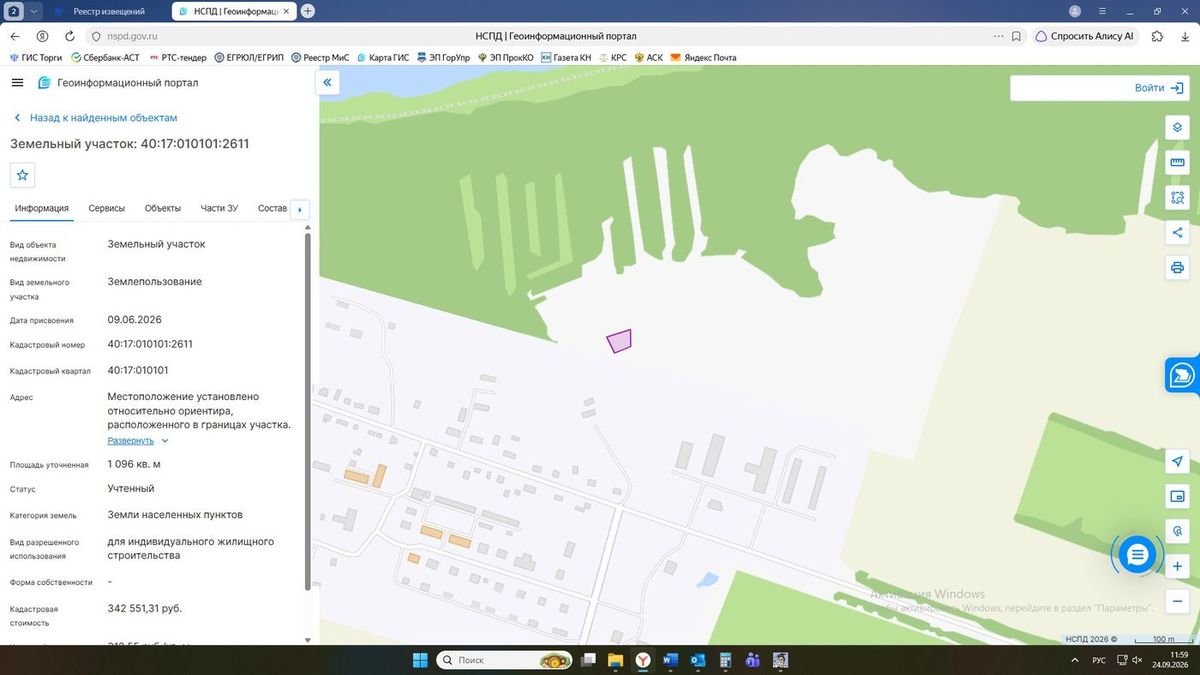Screen dimensions: 1200x675
Task: Open the browser tab list dropdown arrow
Action: pyautogui.click(x=35, y=11)
